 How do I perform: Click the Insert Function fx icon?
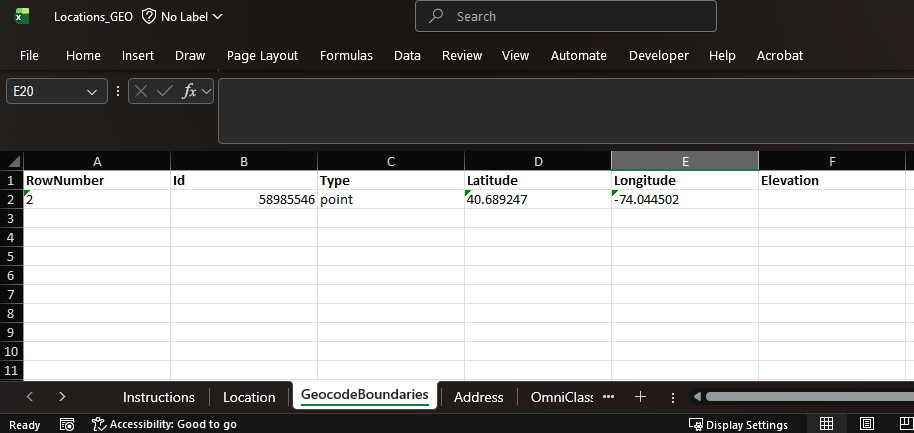point(189,91)
